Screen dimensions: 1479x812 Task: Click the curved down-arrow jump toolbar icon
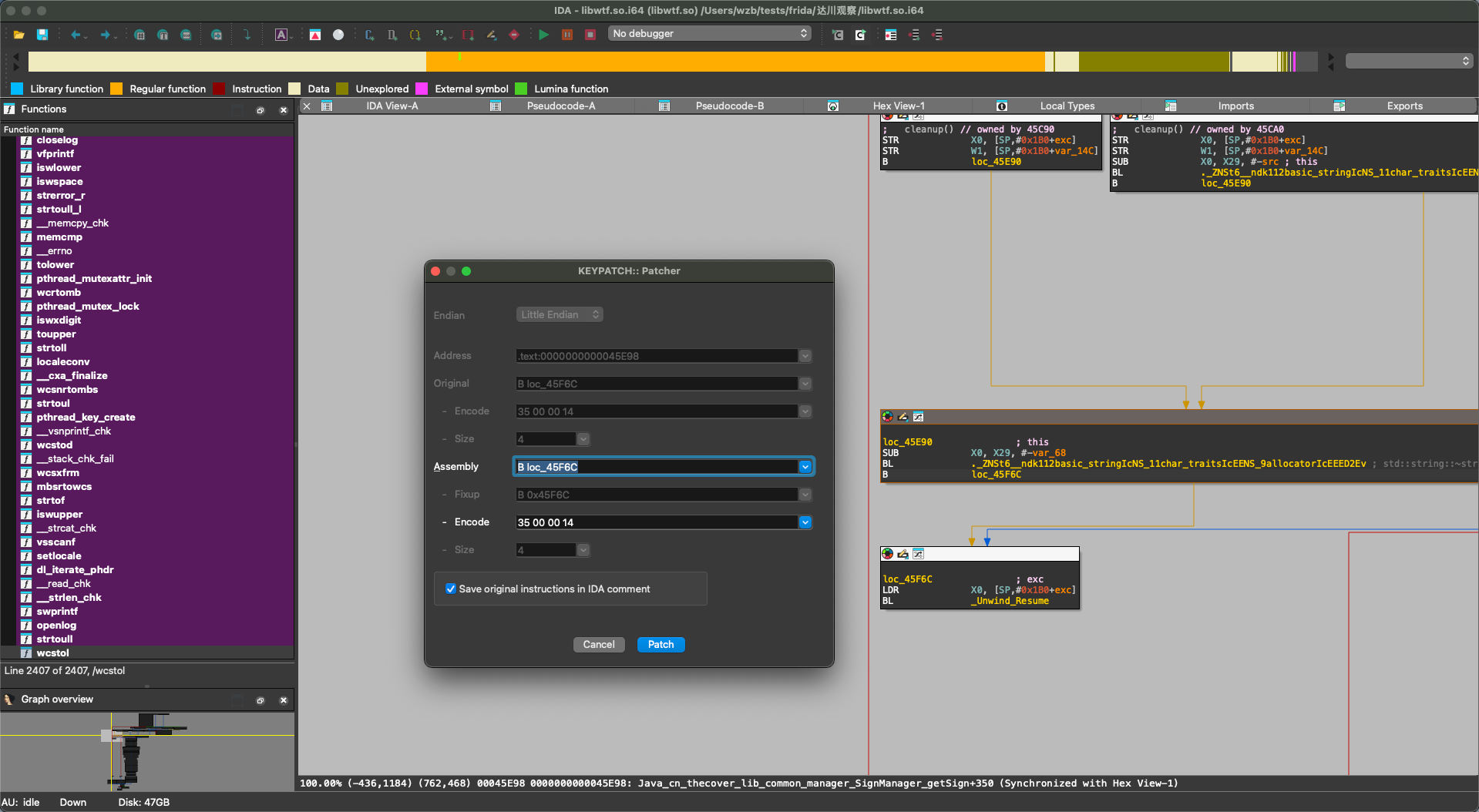coord(247,35)
